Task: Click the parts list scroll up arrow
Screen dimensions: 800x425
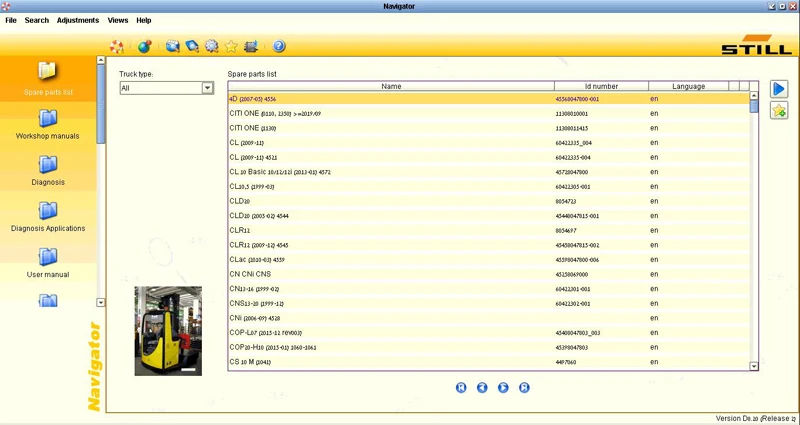Action: click(754, 95)
